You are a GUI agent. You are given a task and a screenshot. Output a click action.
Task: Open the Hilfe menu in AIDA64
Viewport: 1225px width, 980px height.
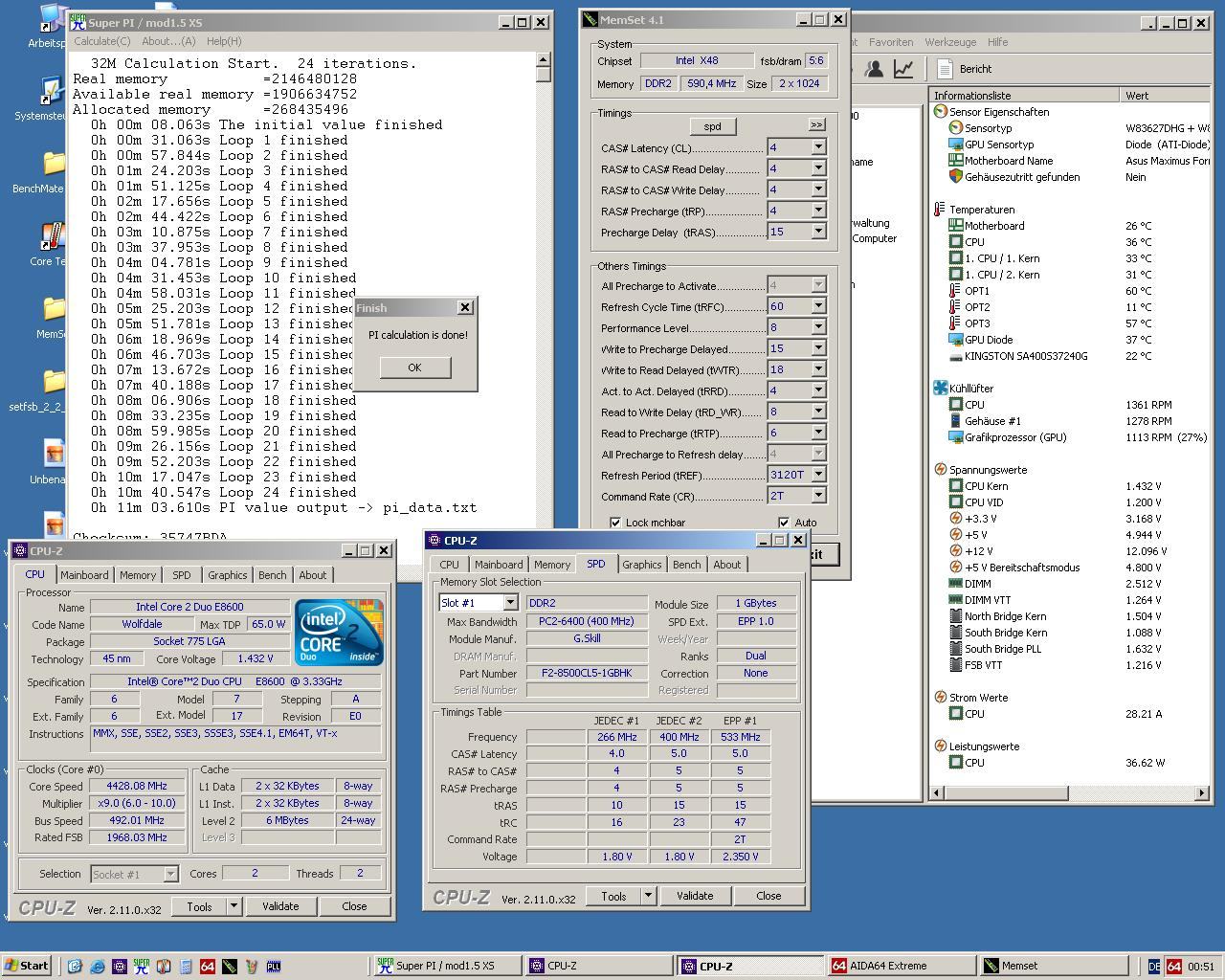[x=997, y=42]
